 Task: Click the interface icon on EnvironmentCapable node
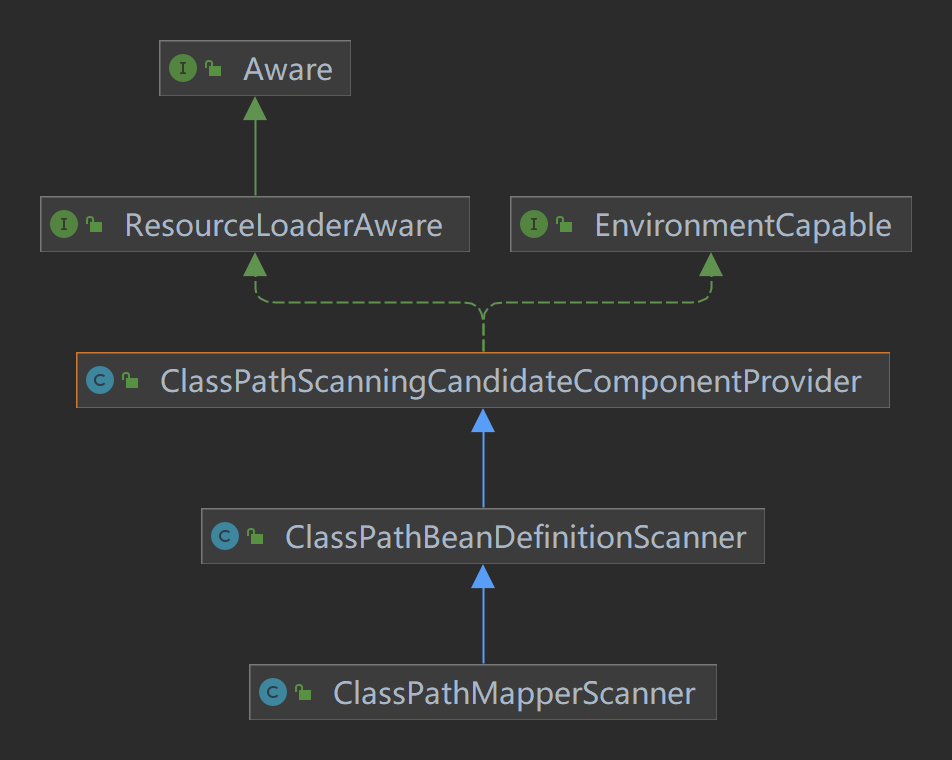(534, 224)
